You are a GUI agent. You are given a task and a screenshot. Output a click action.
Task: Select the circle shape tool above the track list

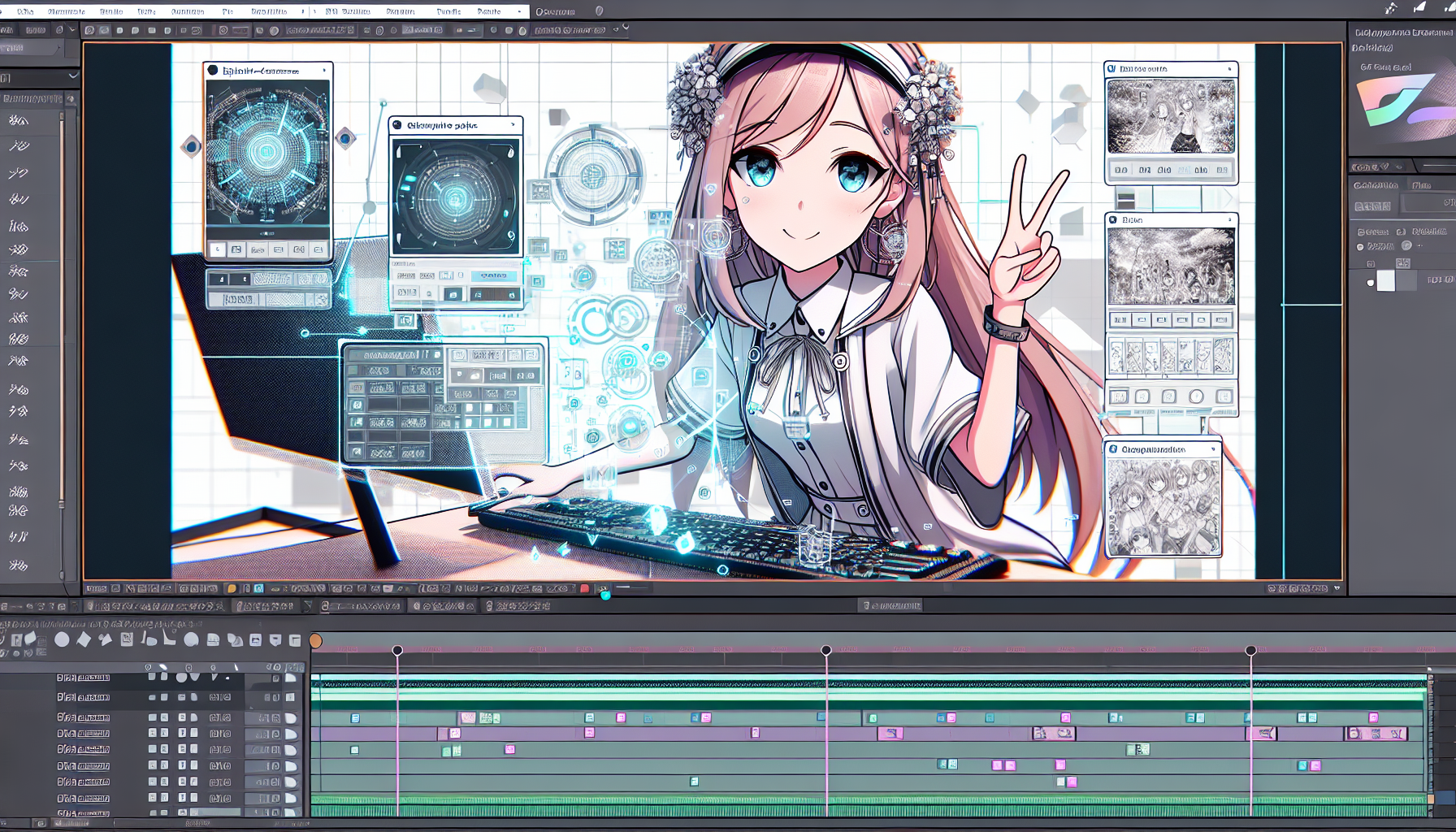(62, 640)
